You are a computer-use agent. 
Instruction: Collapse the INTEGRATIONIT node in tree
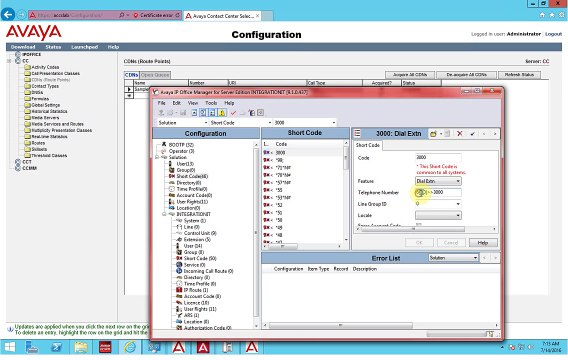click(x=164, y=214)
